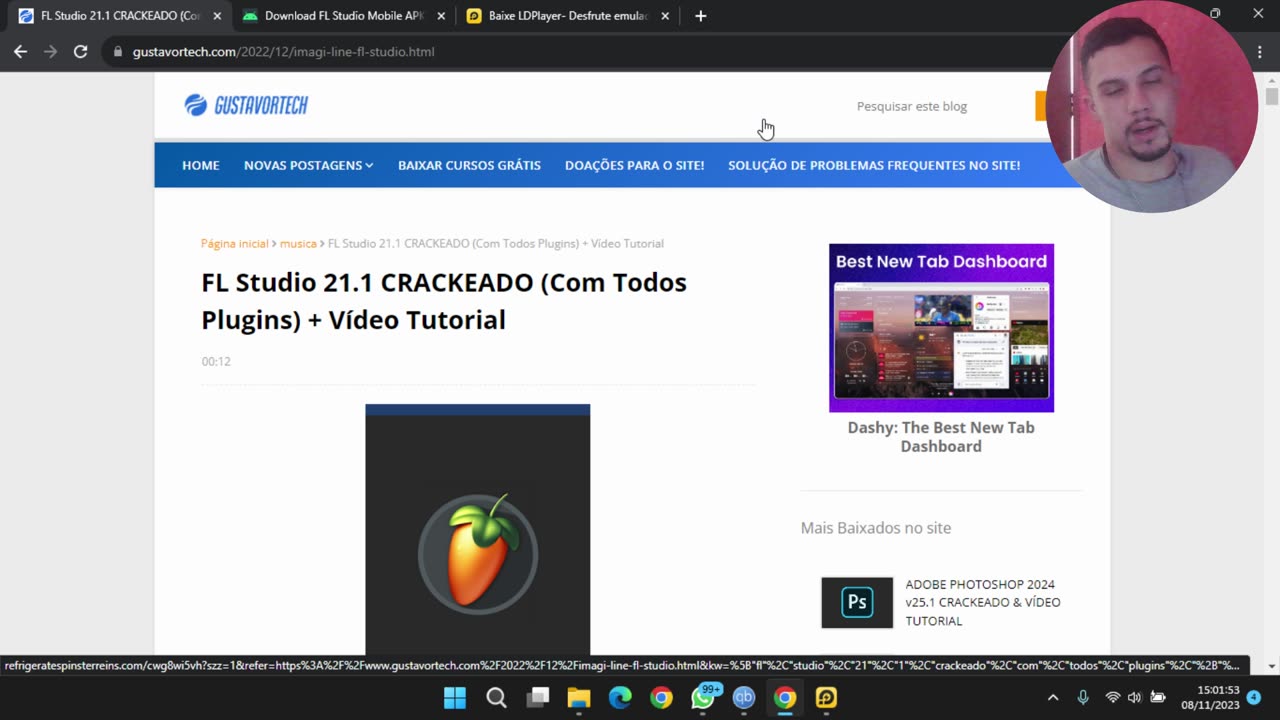Click the Página inicial breadcrumb link

click(234, 243)
